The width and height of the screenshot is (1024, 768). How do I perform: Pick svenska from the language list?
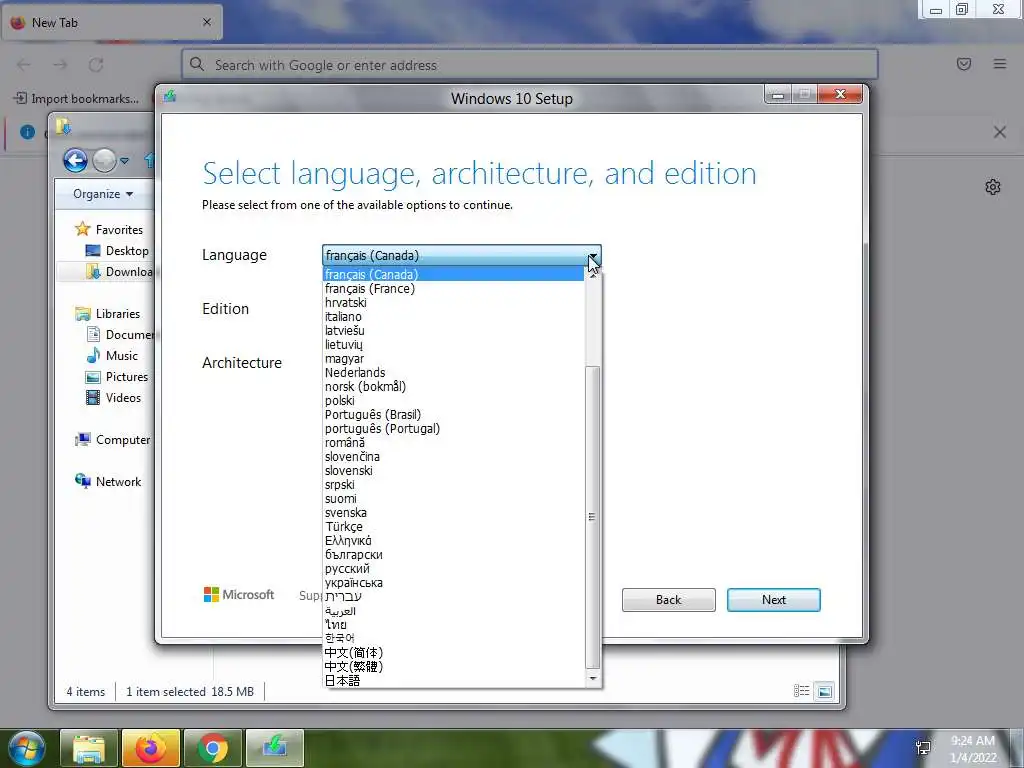pyautogui.click(x=454, y=513)
